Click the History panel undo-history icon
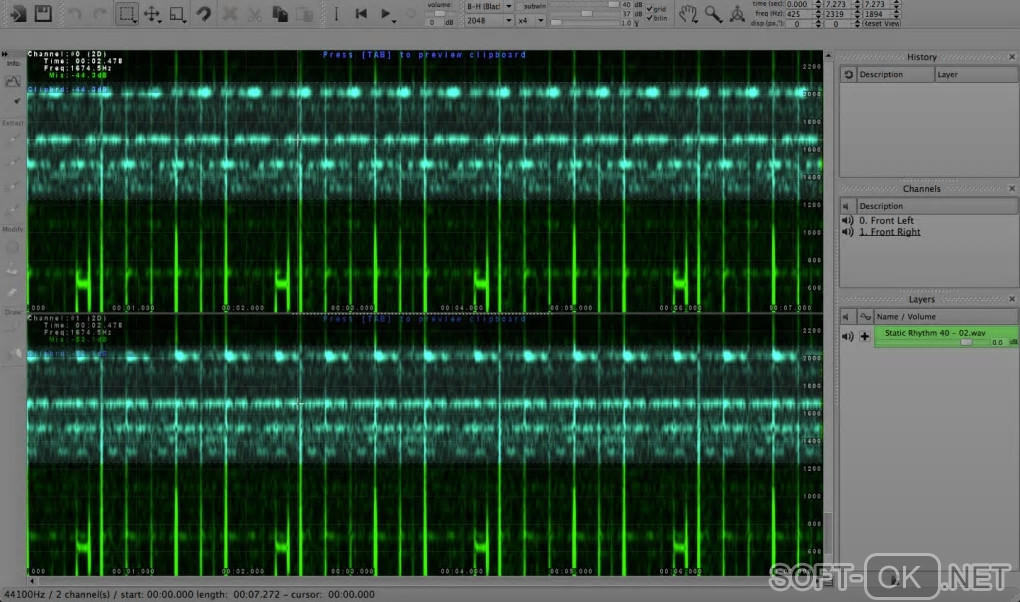 (x=848, y=75)
